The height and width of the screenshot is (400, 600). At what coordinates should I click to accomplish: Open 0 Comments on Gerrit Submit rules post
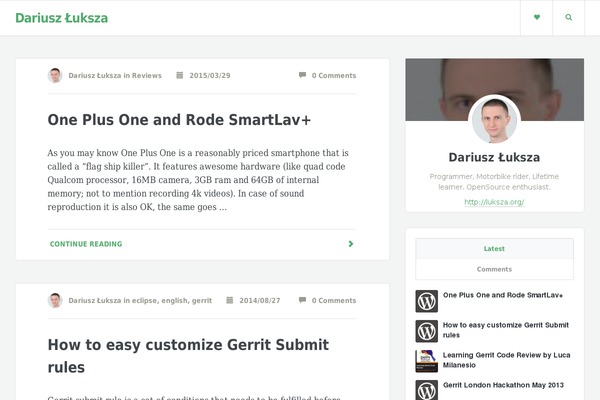pos(334,300)
